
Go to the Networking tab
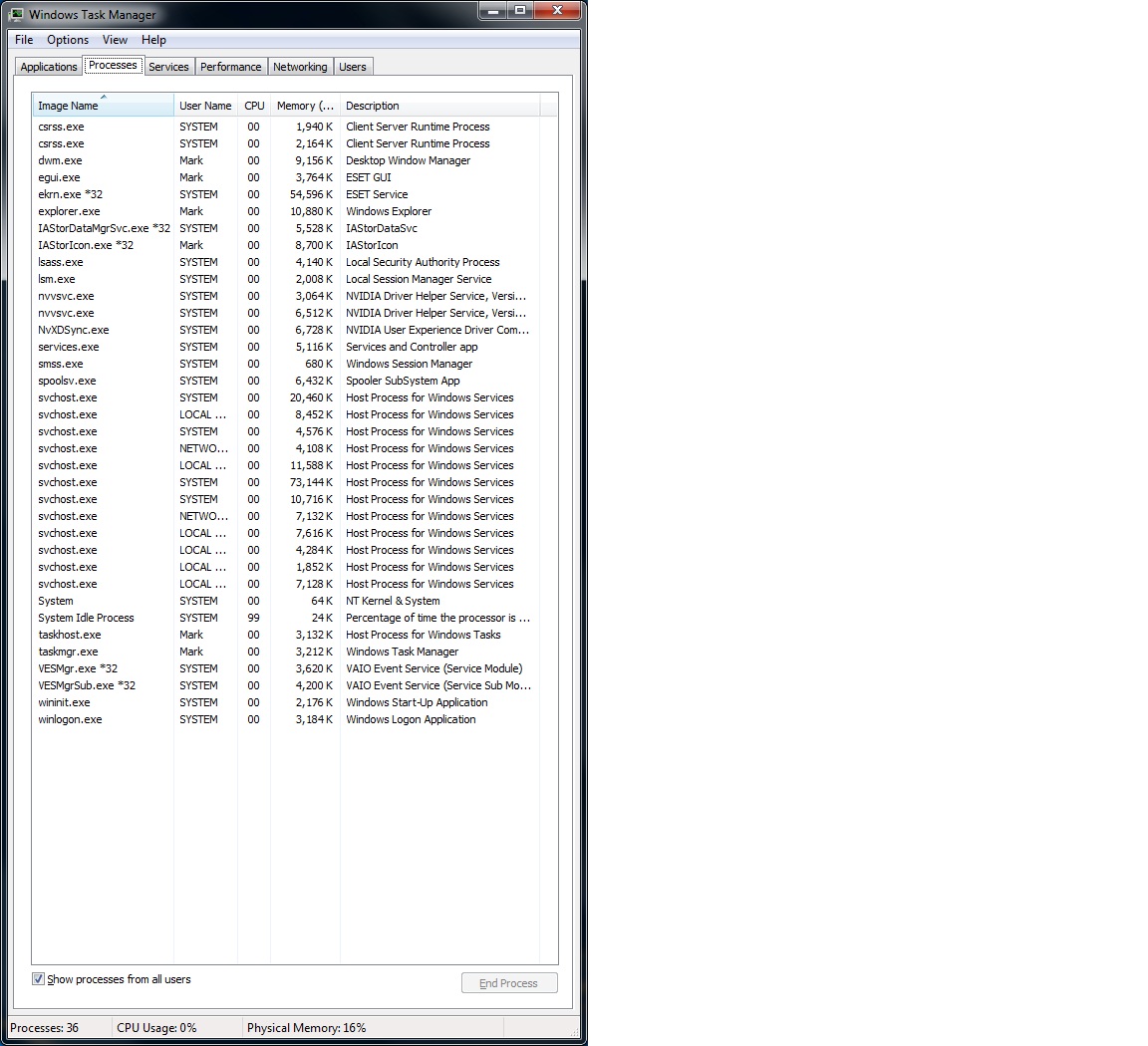click(300, 67)
